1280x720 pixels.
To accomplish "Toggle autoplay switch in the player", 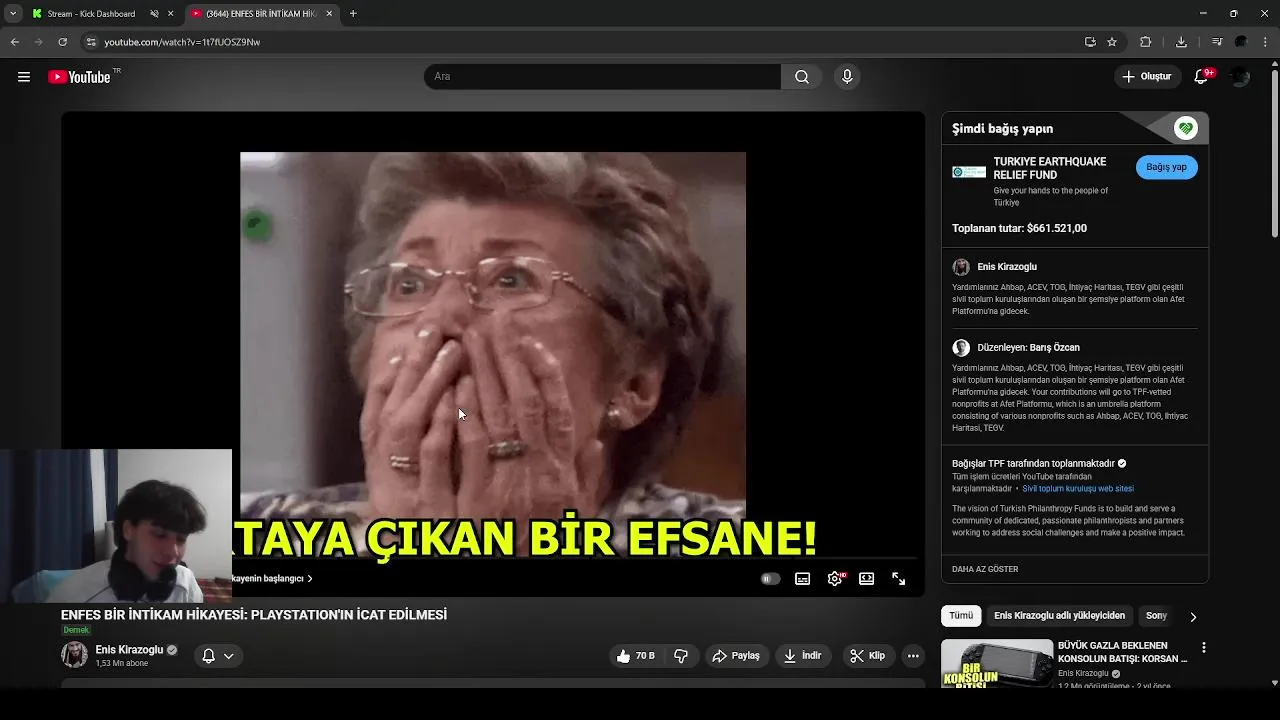I will (x=770, y=579).
